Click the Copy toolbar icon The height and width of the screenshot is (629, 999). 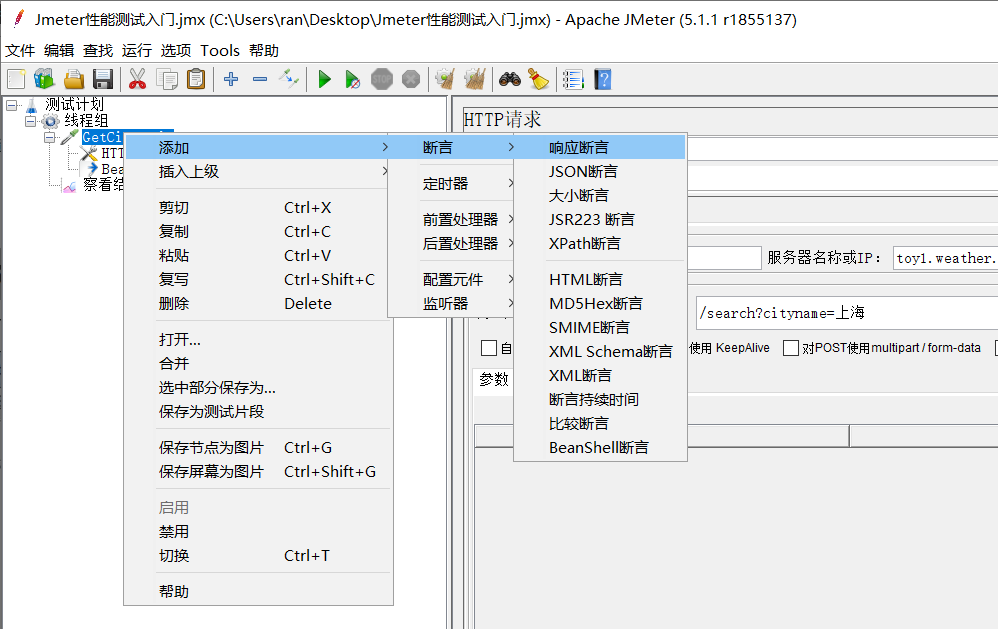click(x=167, y=80)
